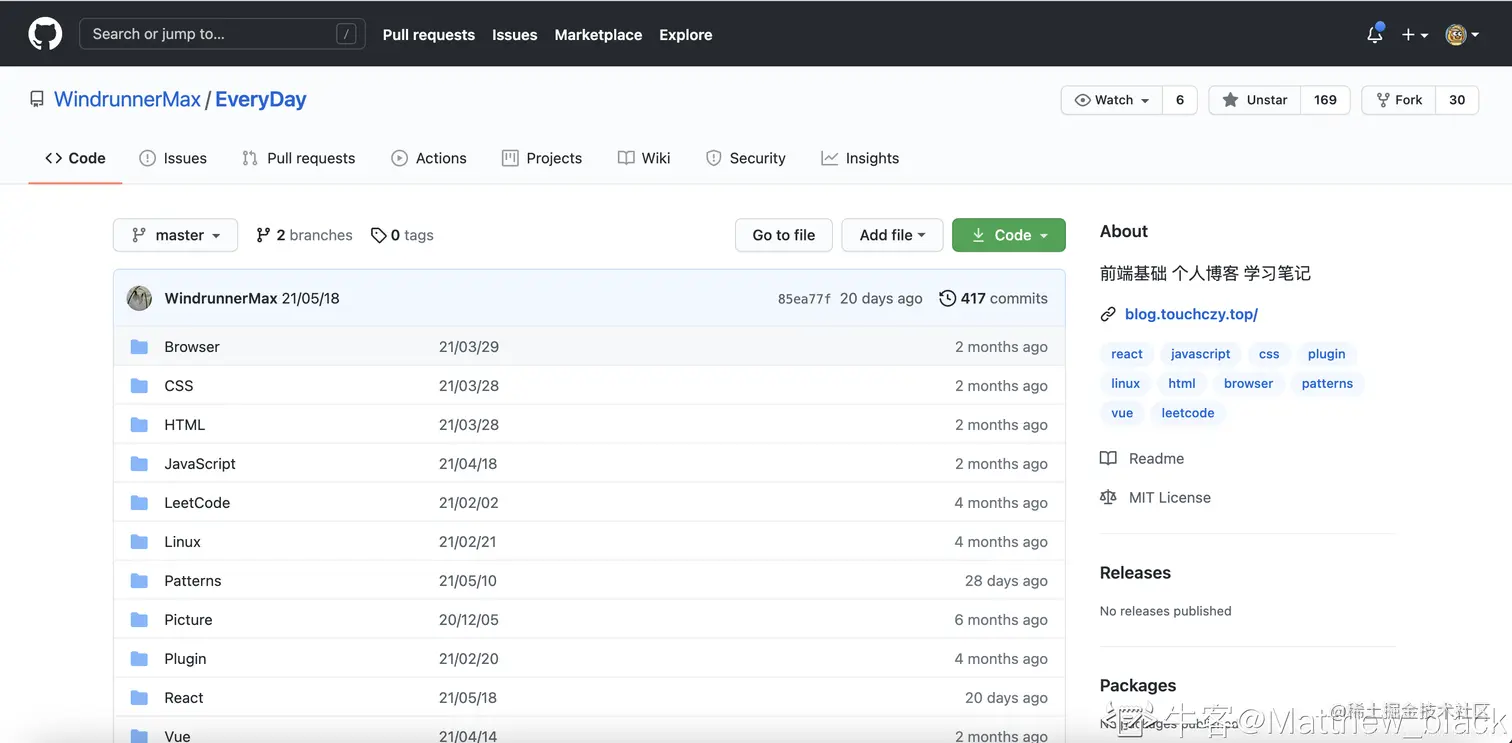1512x743 pixels.
Task: Click Issues in top navigation
Action: (x=515, y=34)
